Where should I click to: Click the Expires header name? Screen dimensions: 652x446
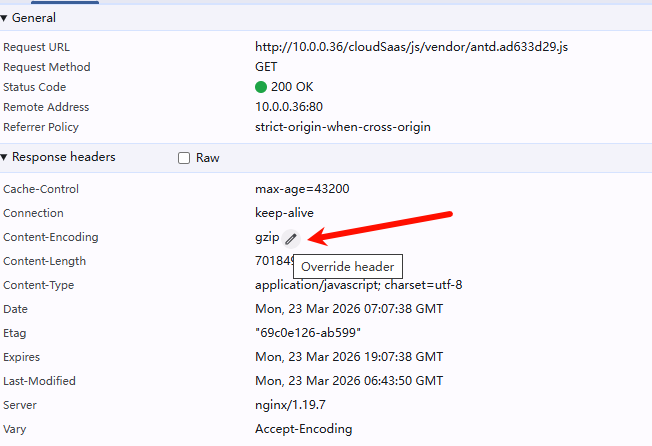(x=21, y=357)
